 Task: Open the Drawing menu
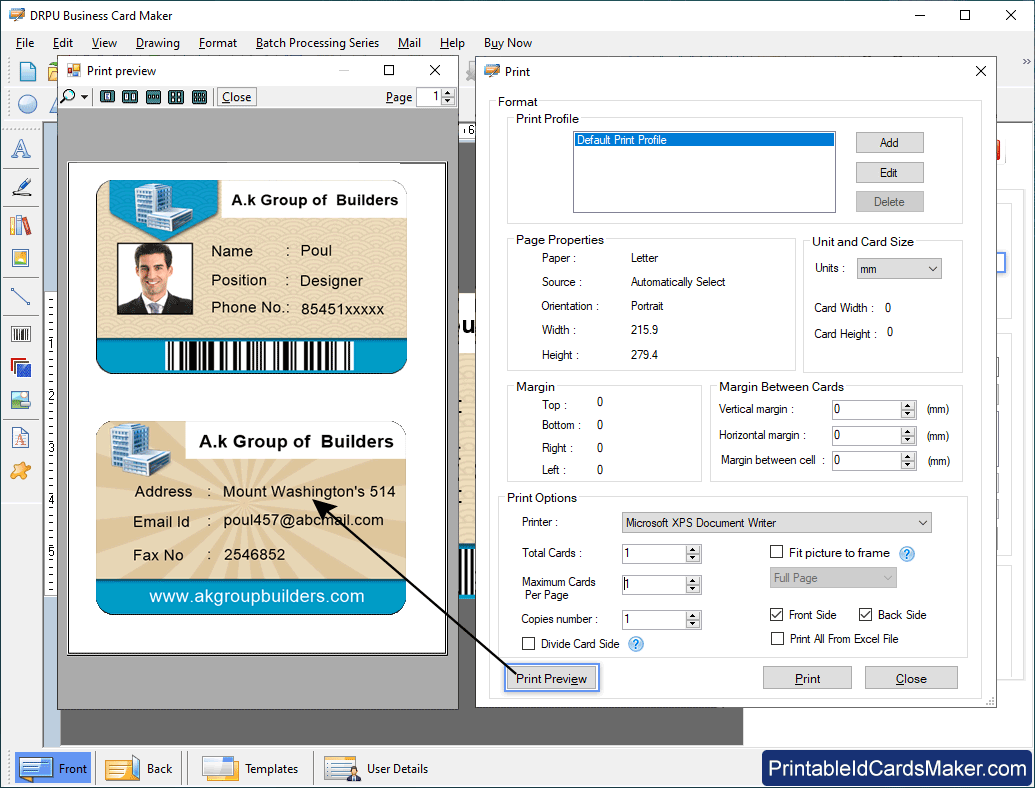(158, 43)
